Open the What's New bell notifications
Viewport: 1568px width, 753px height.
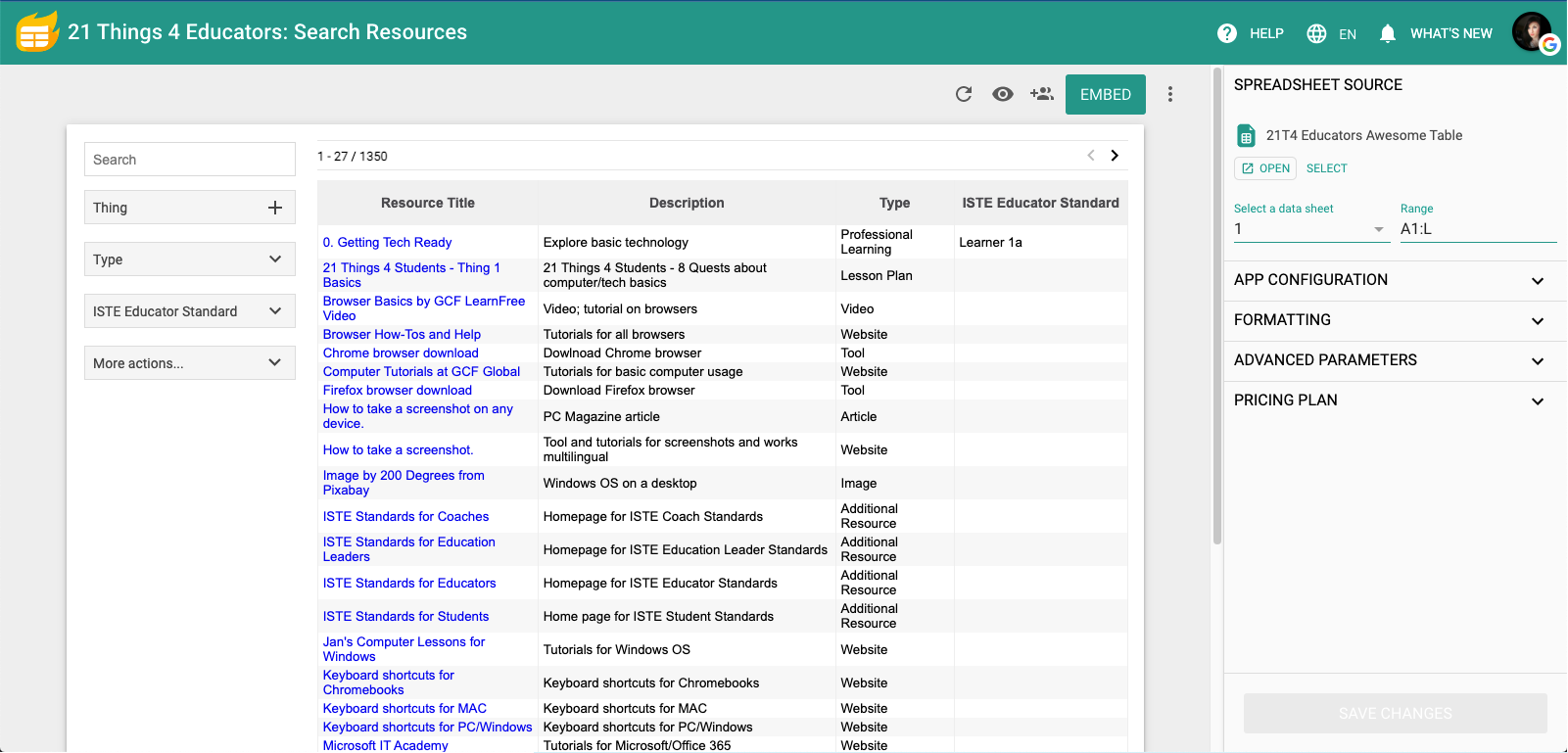[x=1388, y=33]
